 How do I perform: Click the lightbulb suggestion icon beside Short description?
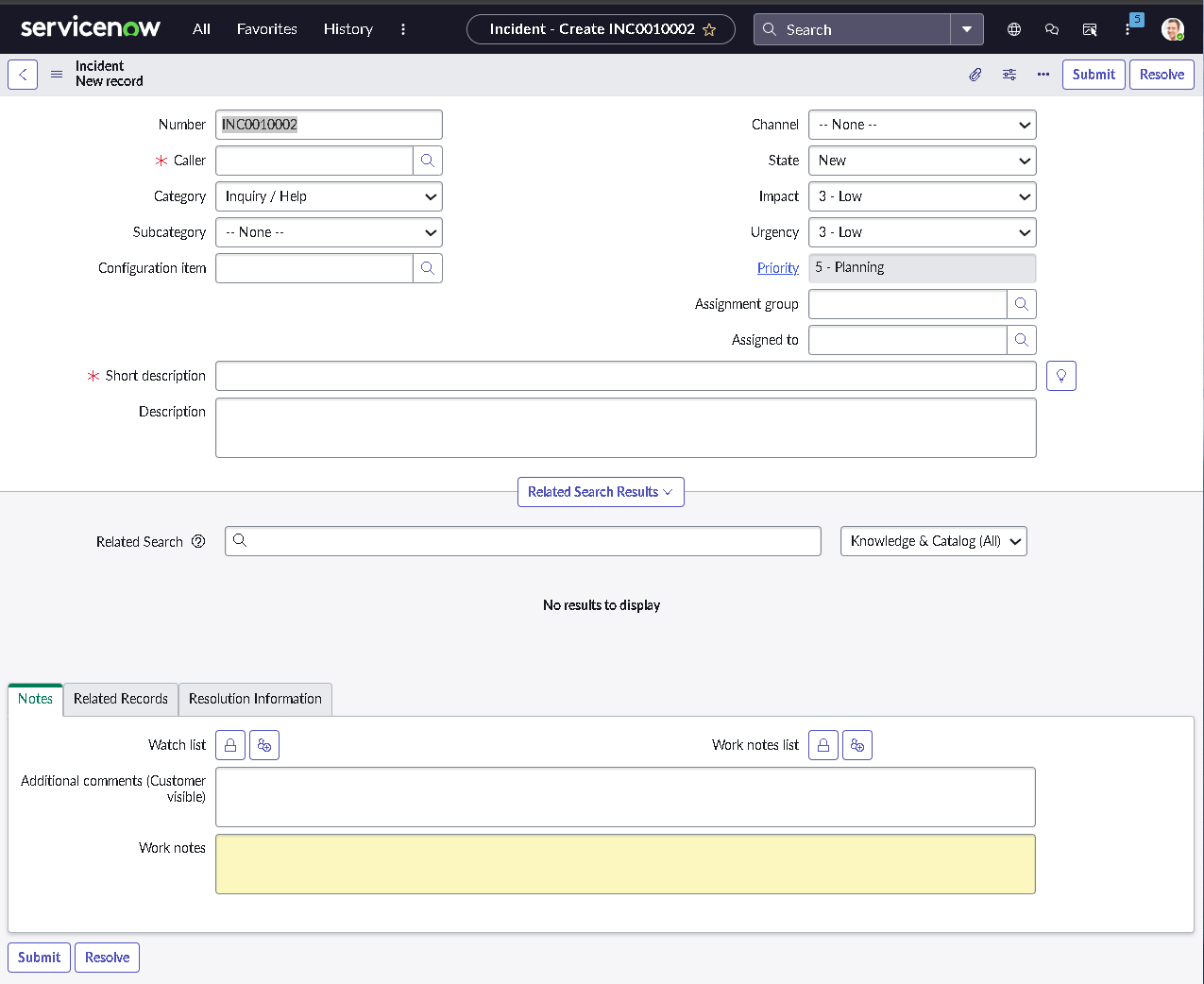1060,375
